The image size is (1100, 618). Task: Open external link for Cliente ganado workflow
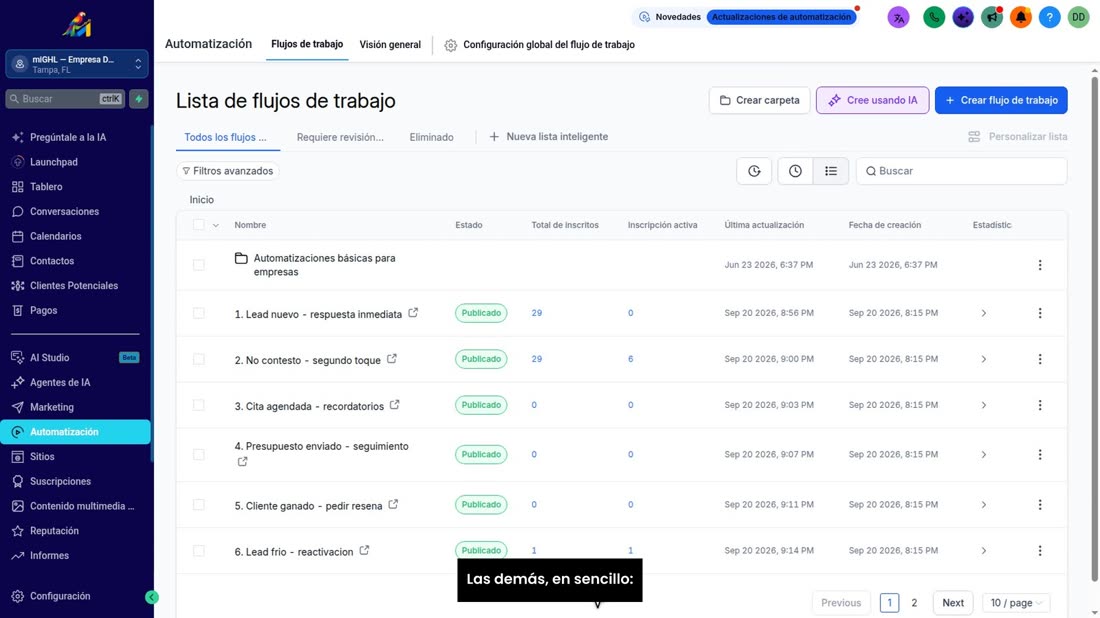coord(393,504)
